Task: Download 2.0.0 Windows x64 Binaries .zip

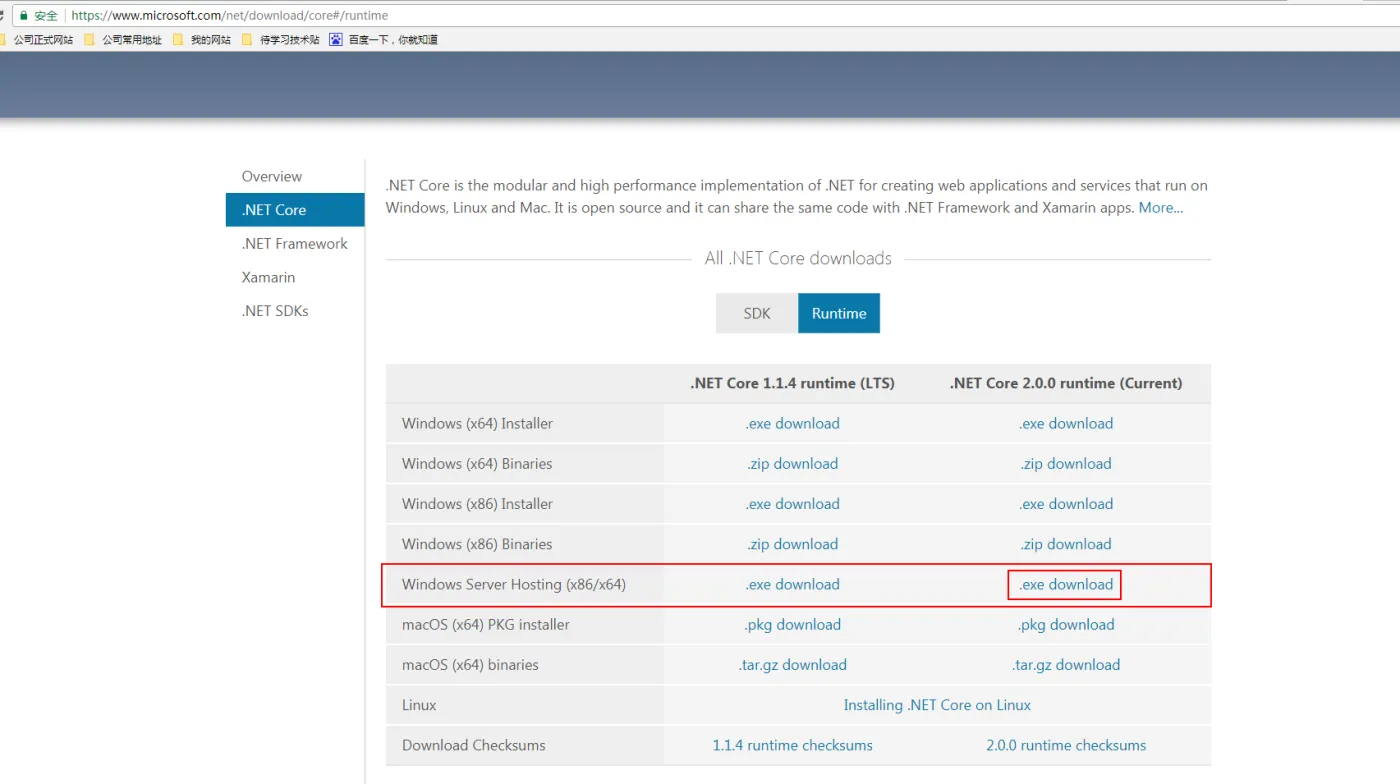Action: coord(1065,464)
